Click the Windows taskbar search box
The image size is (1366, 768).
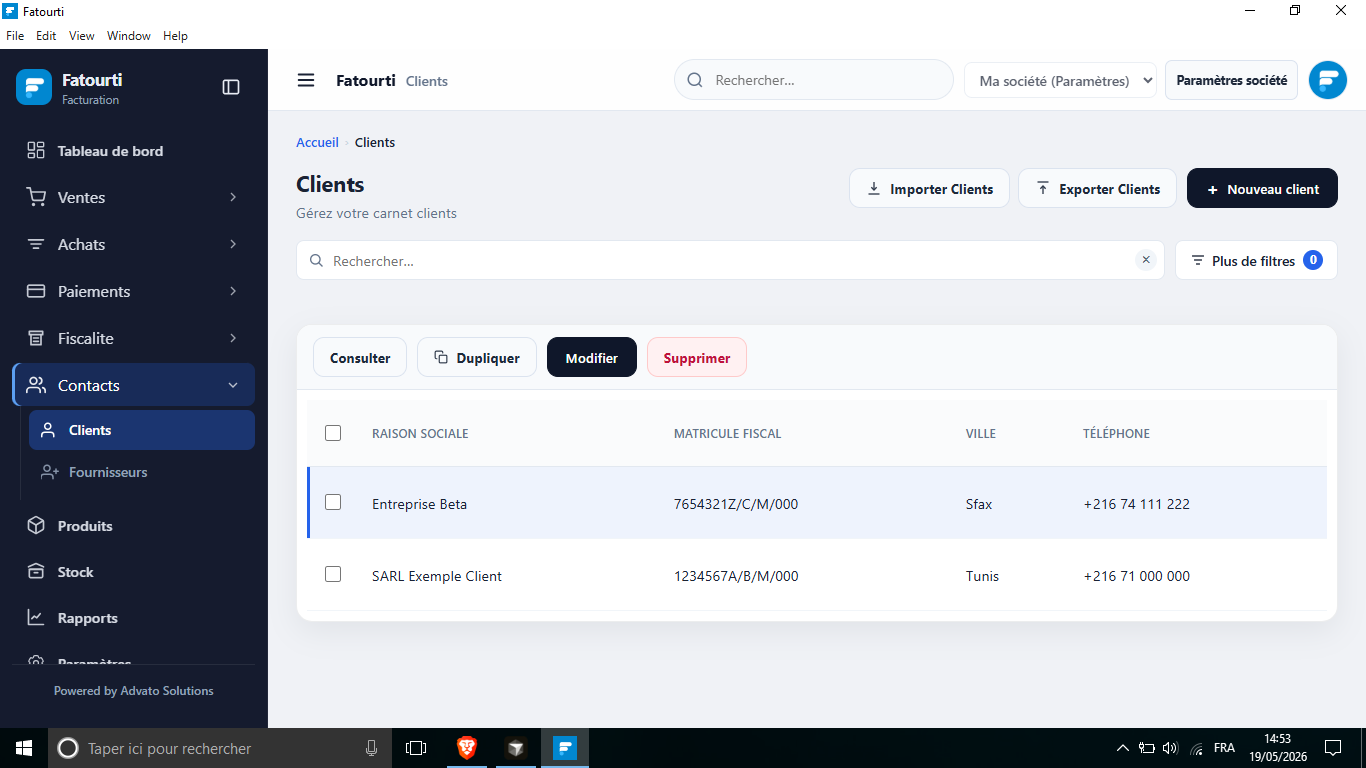click(220, 748)
